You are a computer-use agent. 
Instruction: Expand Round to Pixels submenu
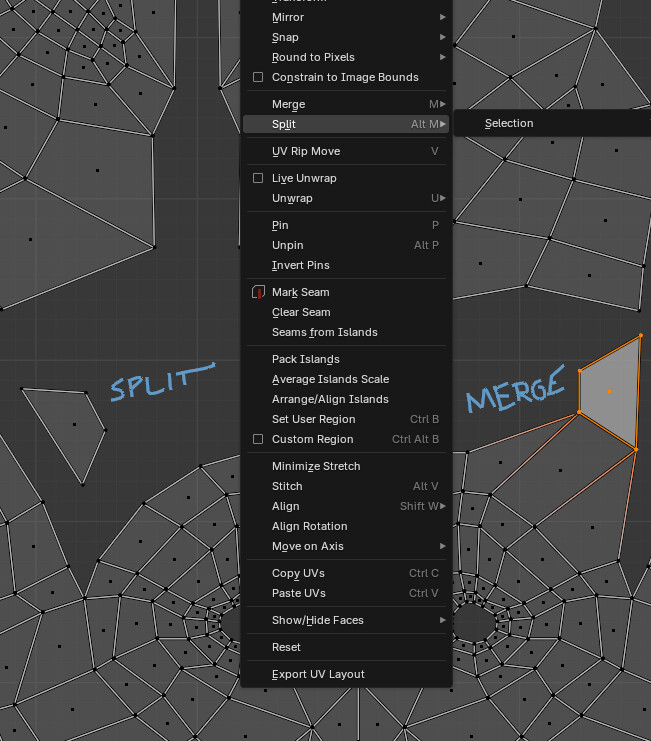coord(346,57)
